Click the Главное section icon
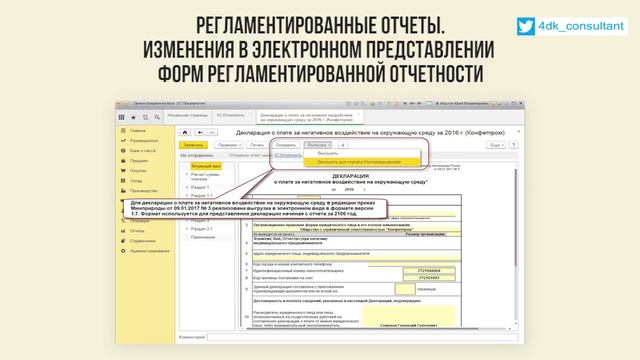This screenshot has height=360, width=640. point(123,131)
